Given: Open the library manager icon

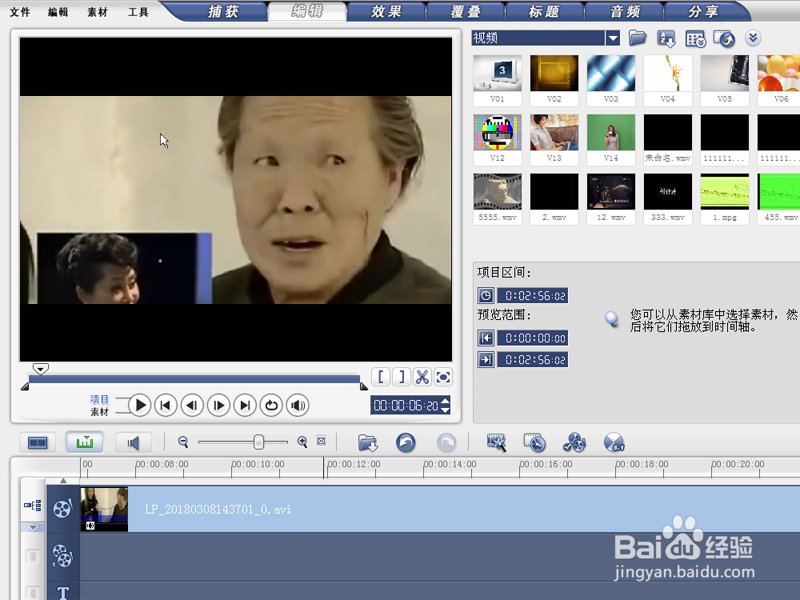Looking at the screenshot, I should point(695,39).
